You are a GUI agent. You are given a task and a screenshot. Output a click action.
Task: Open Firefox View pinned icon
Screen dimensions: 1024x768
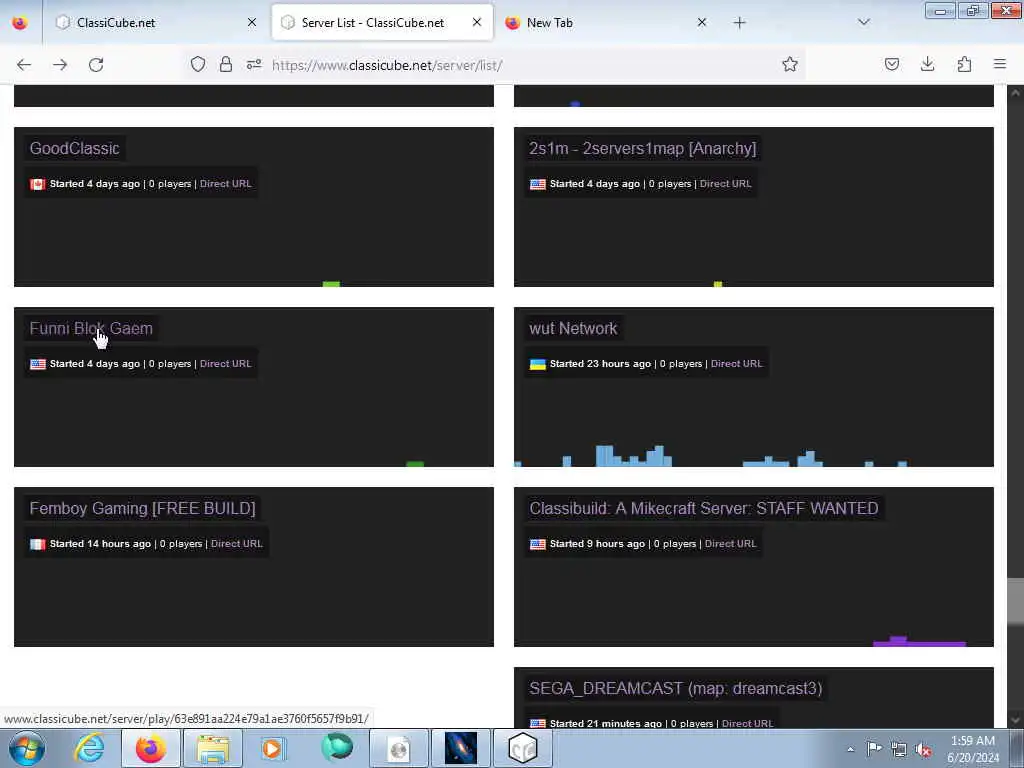[20, 23]
